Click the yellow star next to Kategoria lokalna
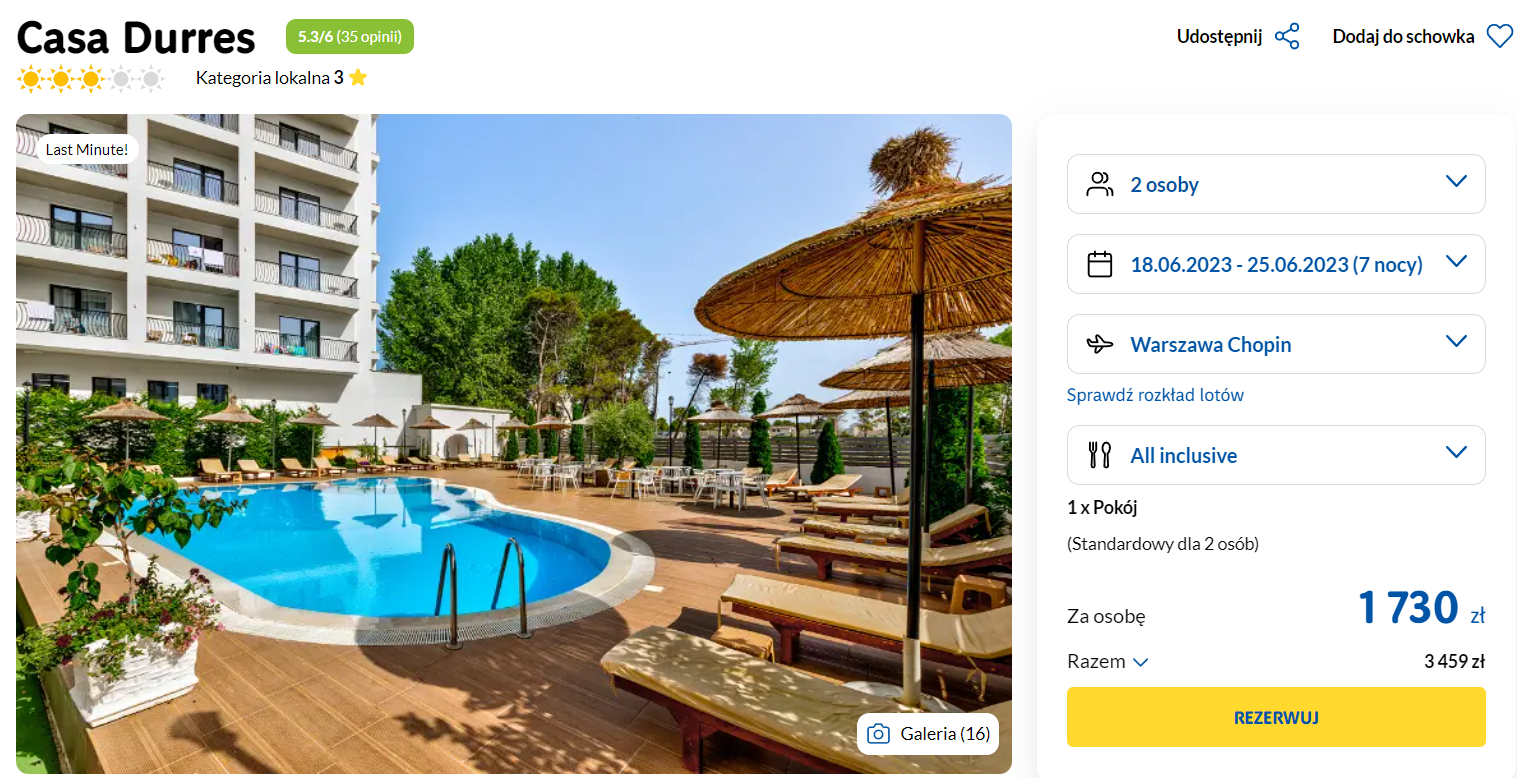The width and height of the screenshot is (1517, 778). 358,77
